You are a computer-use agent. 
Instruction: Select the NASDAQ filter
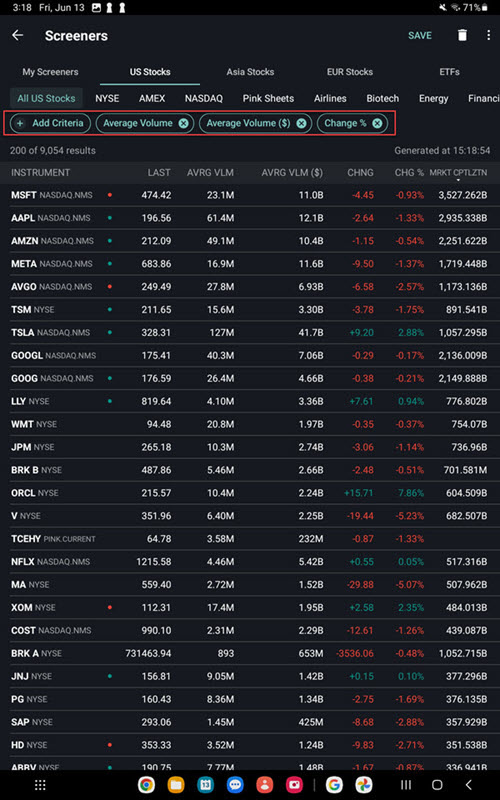pos(204,98)
